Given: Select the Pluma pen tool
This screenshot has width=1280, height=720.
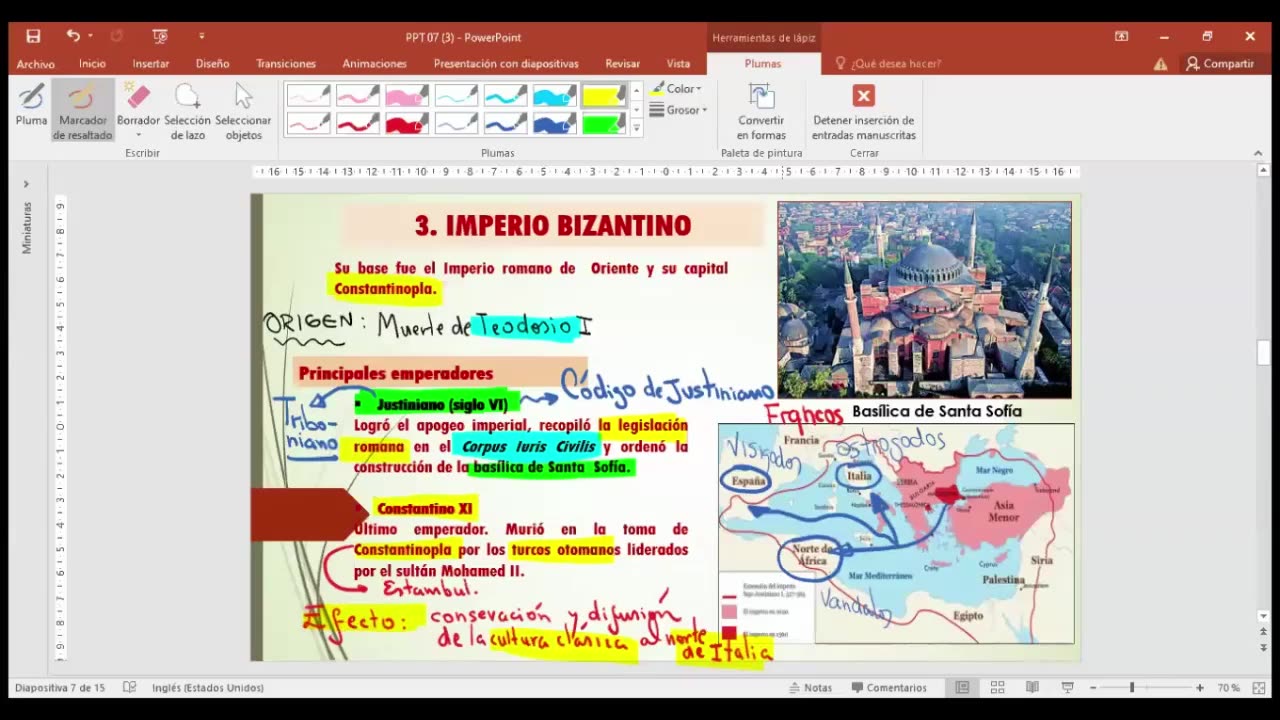Looking at the screenshot, I should coord(31,106).
